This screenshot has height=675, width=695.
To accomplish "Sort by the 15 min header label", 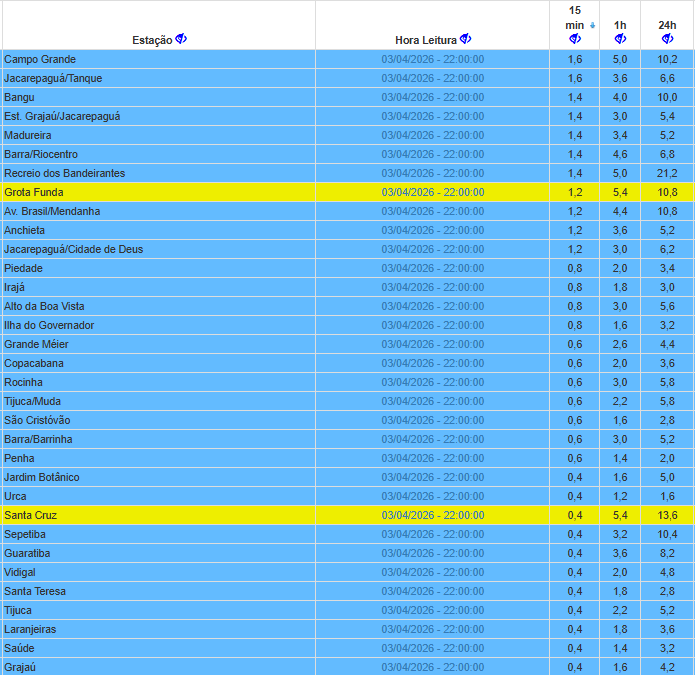I will point(574,18).
